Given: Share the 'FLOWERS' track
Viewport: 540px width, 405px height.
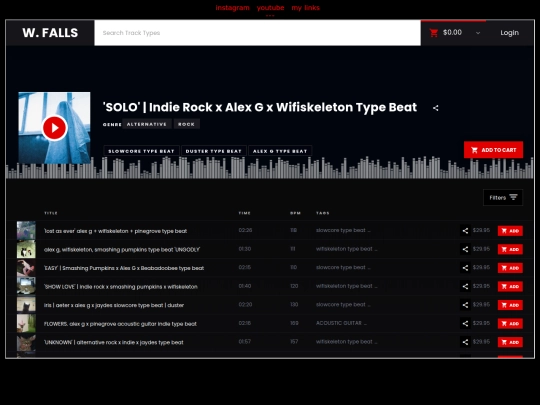Looking at the screenshot, I should click(465, 324).
